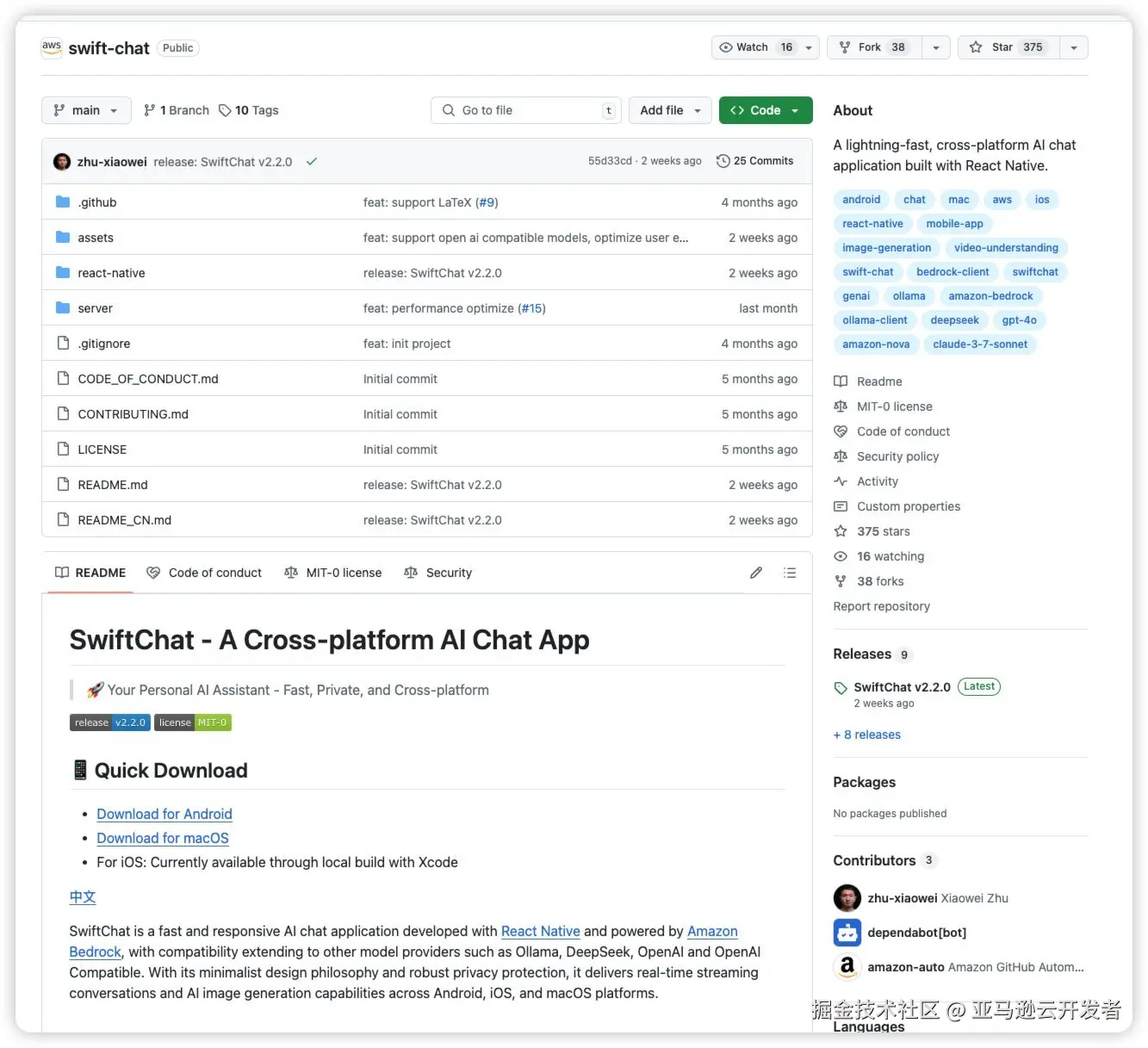Select the video-understanding topic tag
This screenshot has height=1048, width=1148.
1006,248
